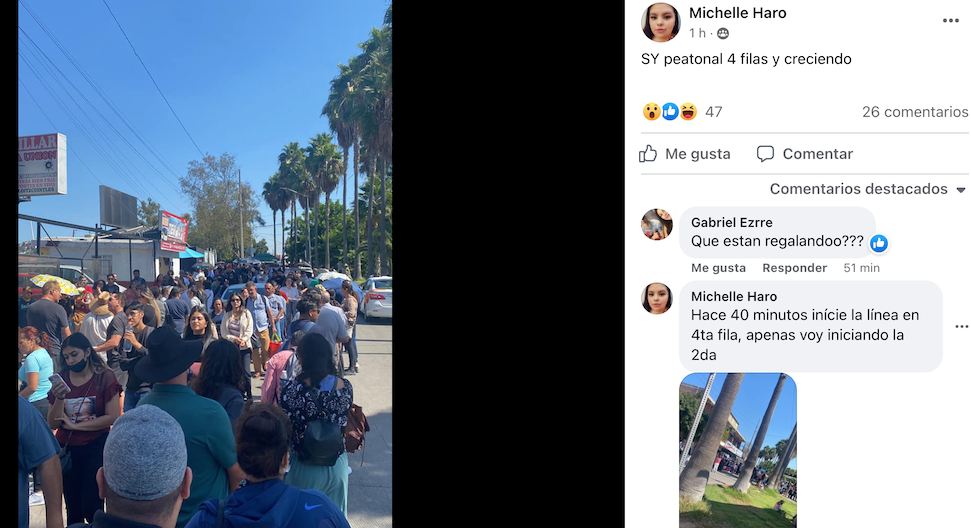Expand Comentarios destacados sorting dropdown

(x=867, y=189)
